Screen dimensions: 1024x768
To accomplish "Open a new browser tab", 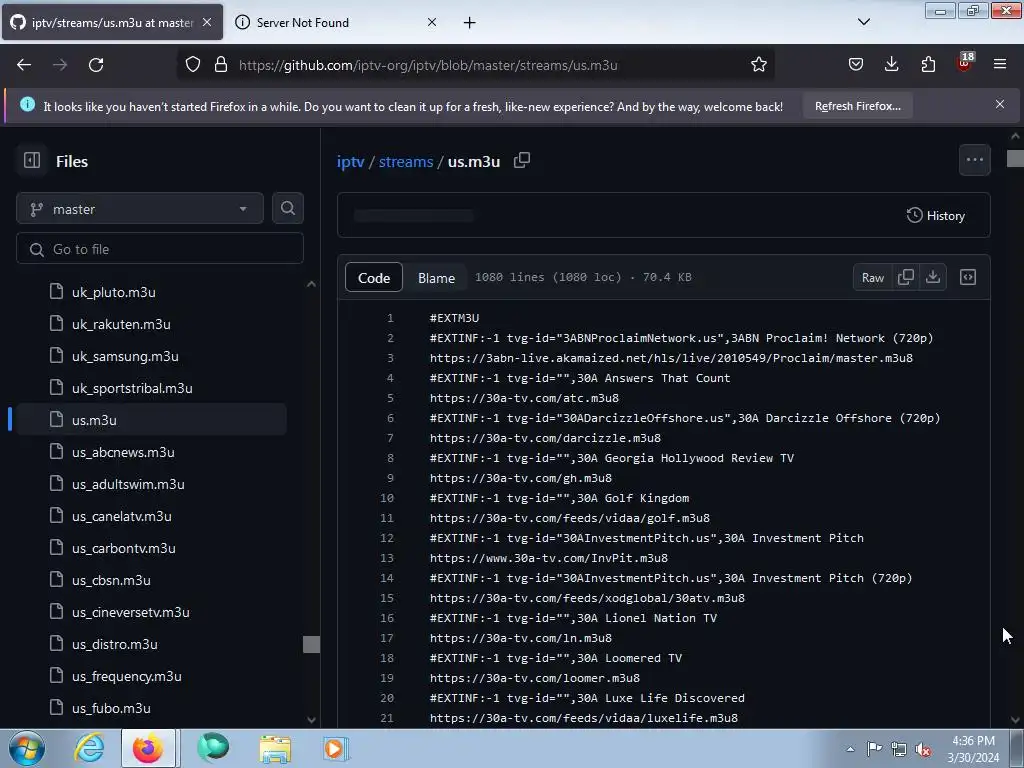I will [x=470, y=23].
